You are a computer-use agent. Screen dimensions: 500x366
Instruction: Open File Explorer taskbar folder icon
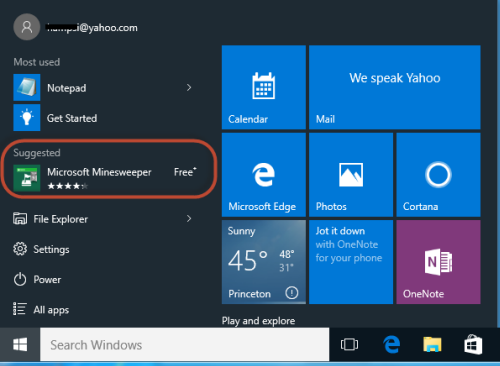pyautogui.click(x=432, y=344)
